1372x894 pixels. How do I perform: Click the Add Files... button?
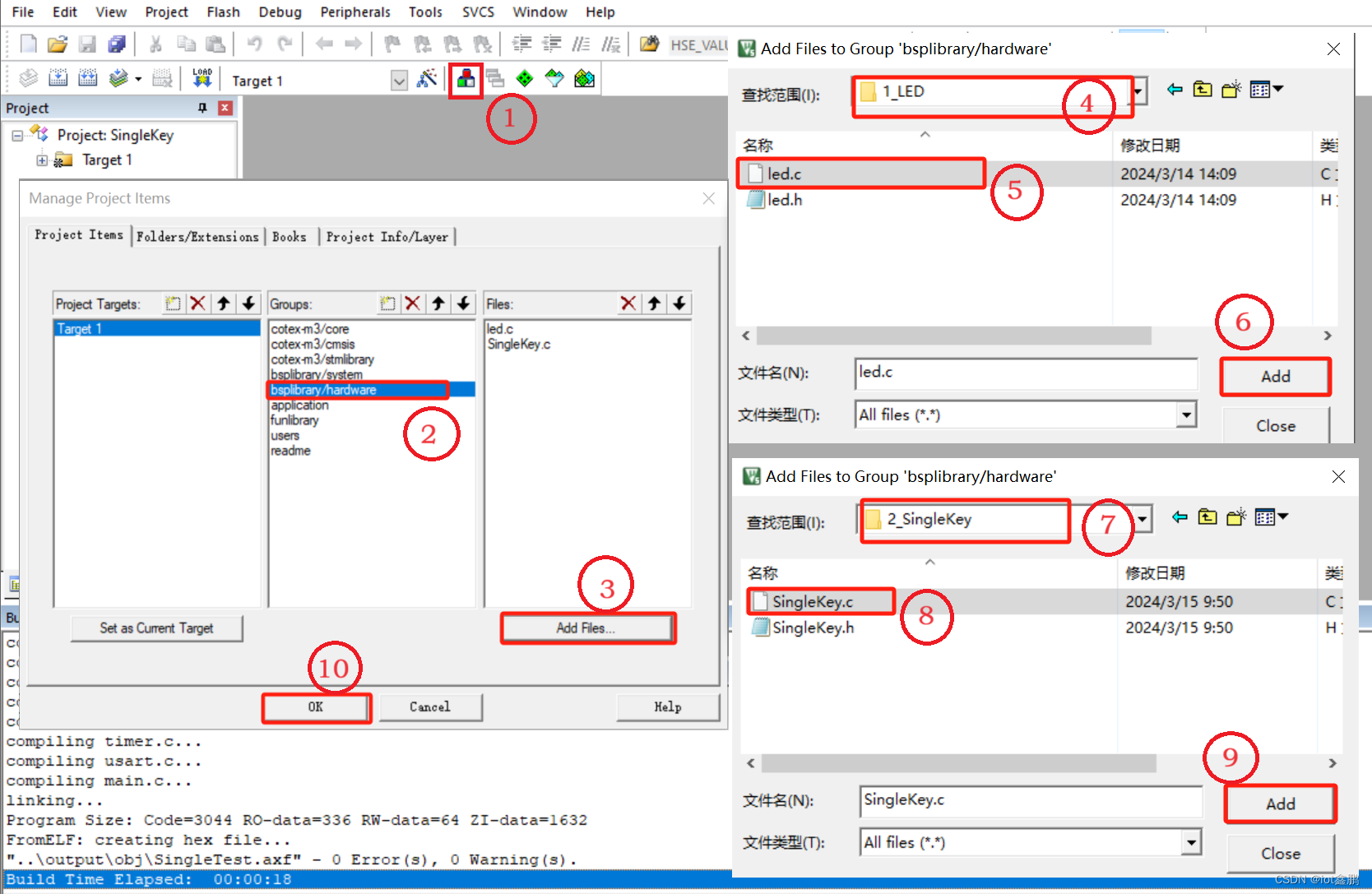587,628
